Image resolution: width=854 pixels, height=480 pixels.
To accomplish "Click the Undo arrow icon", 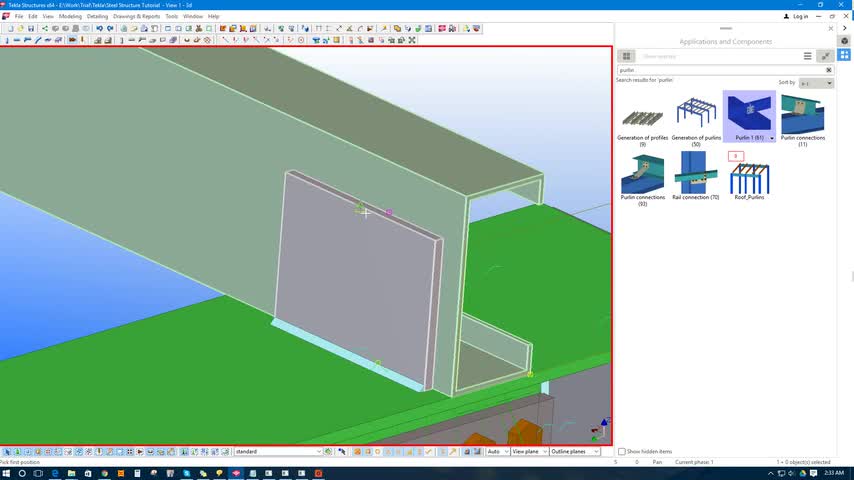I will click(x=100, y=28).
